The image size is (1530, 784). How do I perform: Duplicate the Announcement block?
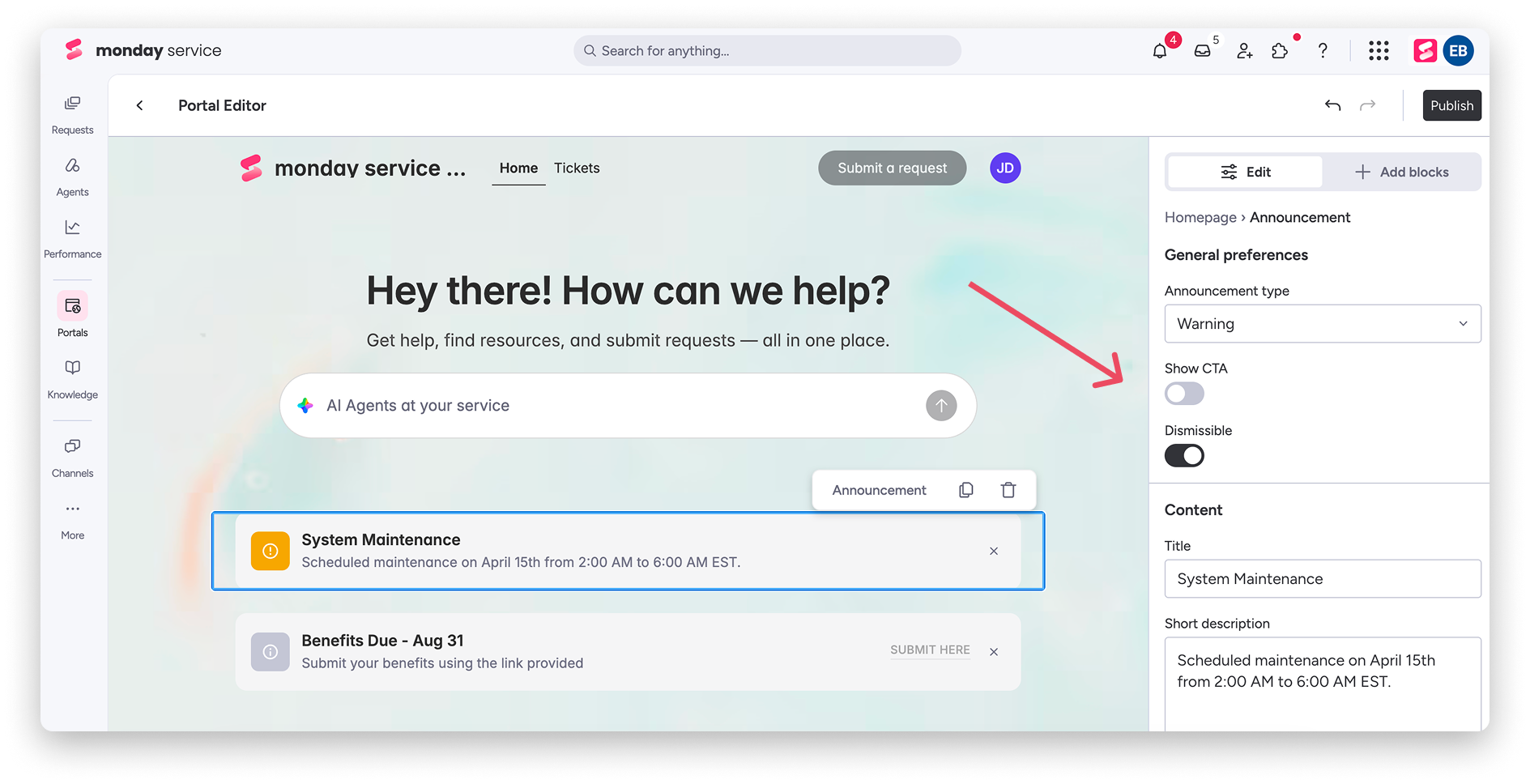(x=966, y=490)
